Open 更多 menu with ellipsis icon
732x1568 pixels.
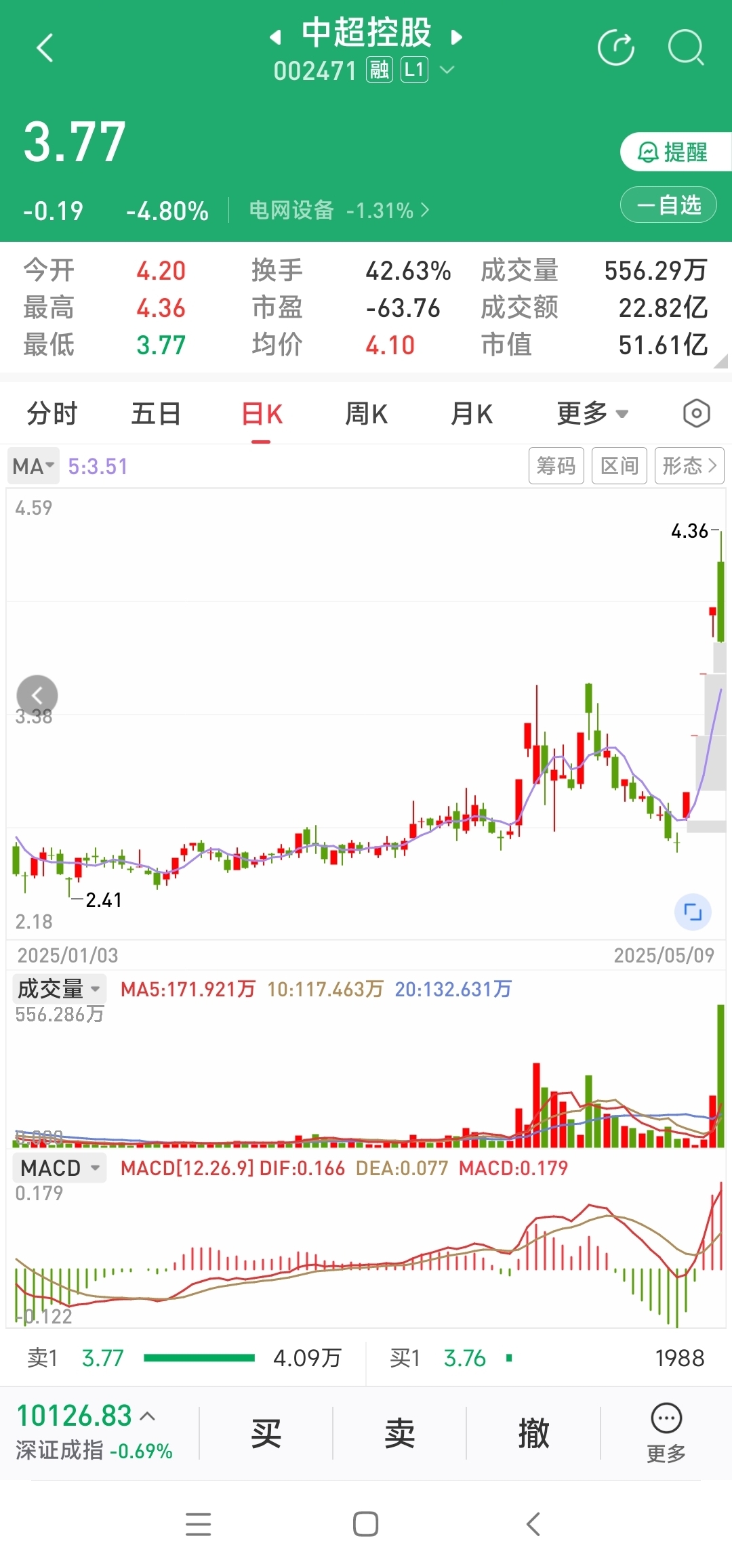tap(666, 1433)
